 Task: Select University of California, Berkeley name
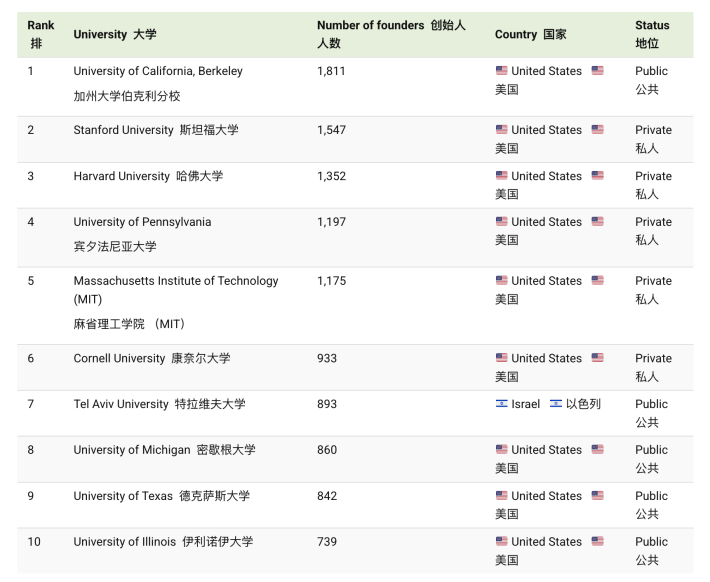point(158,71)
